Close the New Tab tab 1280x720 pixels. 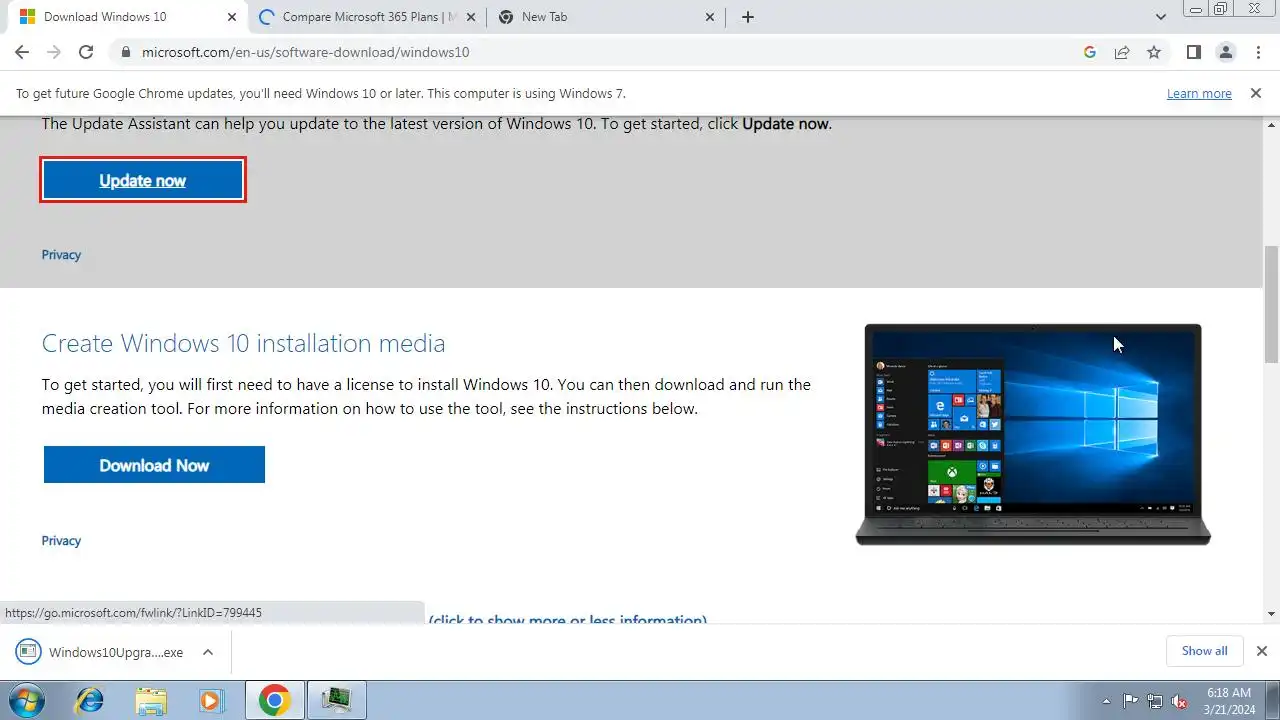tap(710, 17)
